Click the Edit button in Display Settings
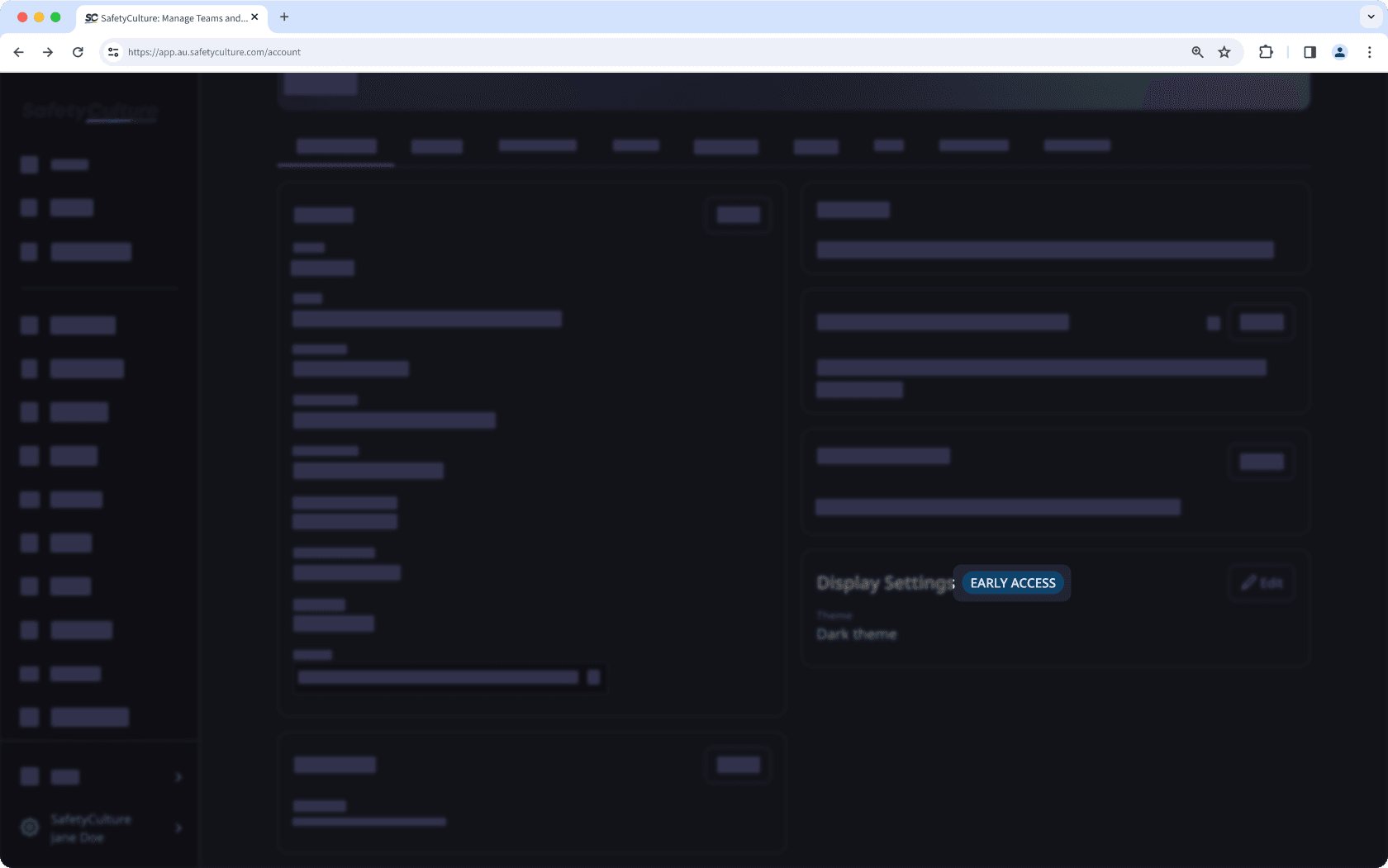This screenshot has height=868, width=1388. 1262,582
